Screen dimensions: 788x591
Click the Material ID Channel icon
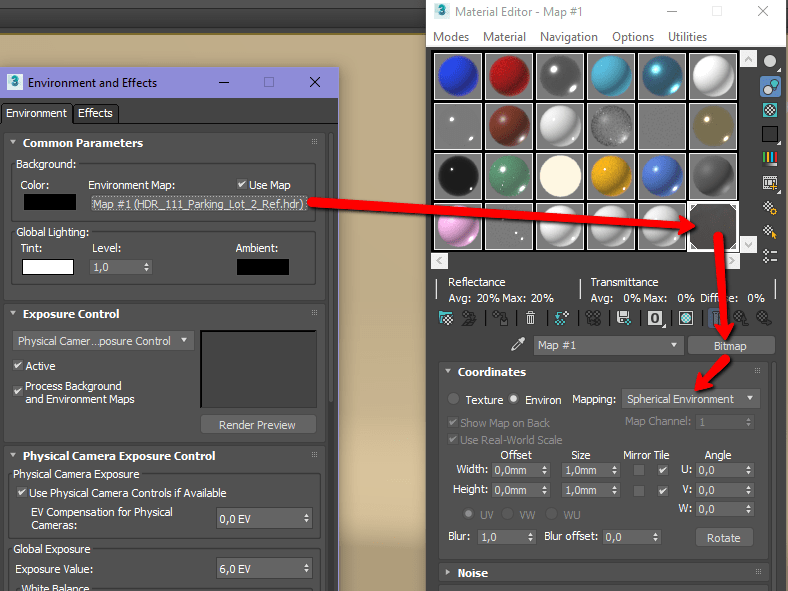tap(655, 318)
